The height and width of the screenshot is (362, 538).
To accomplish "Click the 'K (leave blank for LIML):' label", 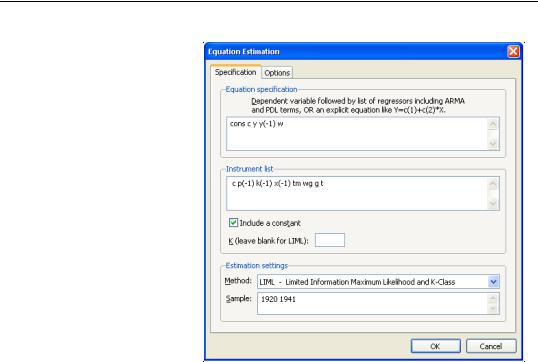I will pos(268,241).
